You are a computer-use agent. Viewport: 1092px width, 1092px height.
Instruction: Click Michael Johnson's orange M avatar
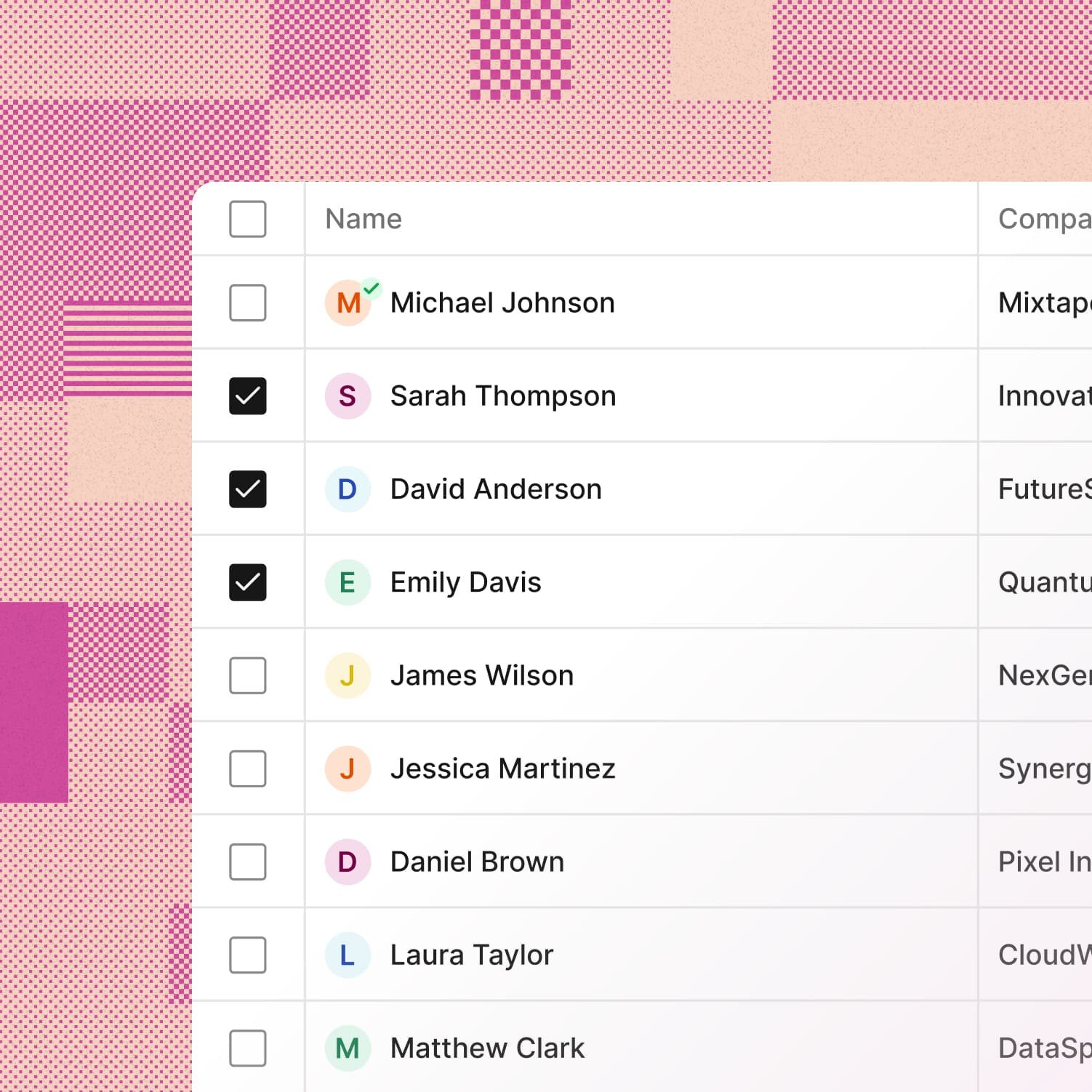coord(347,303)
